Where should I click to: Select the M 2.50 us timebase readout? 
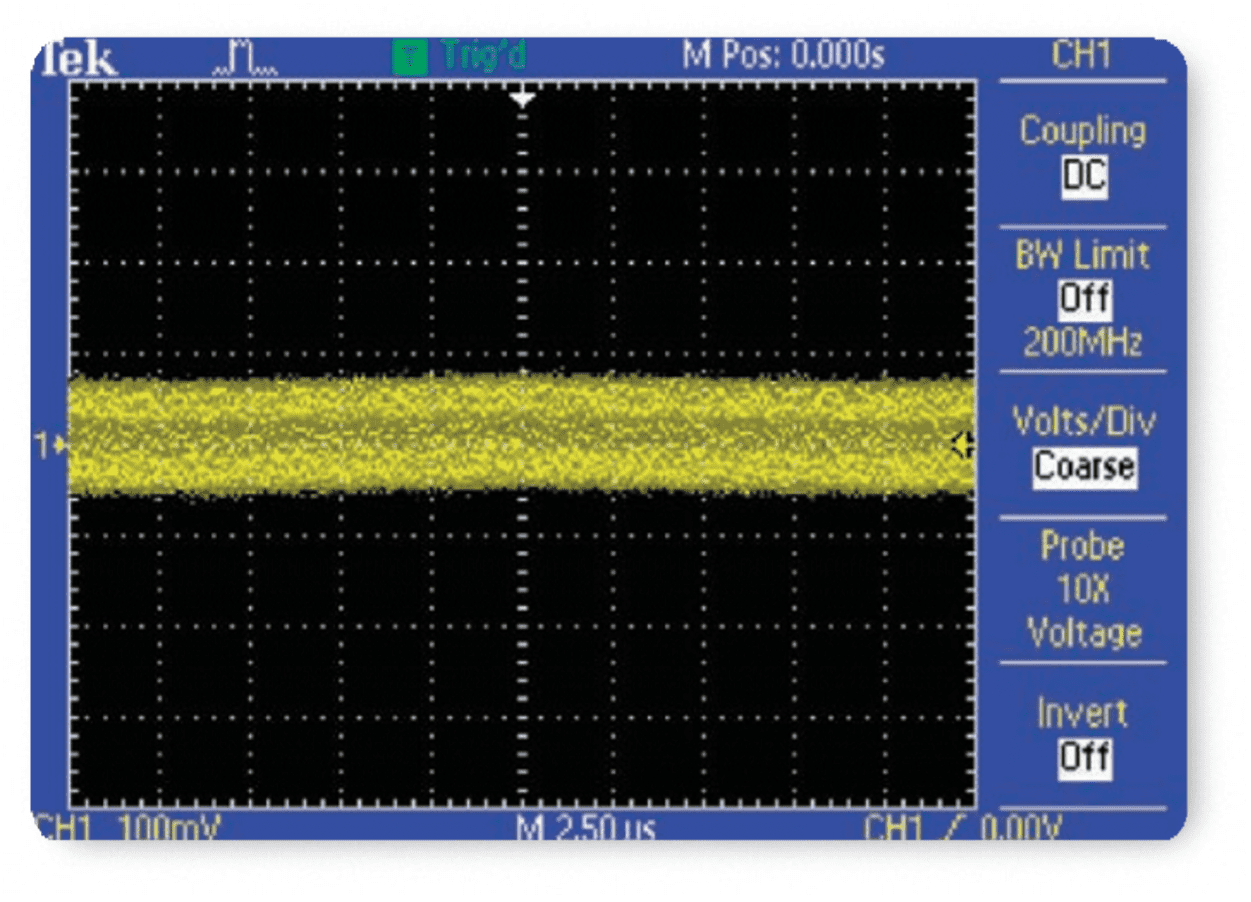585,827
